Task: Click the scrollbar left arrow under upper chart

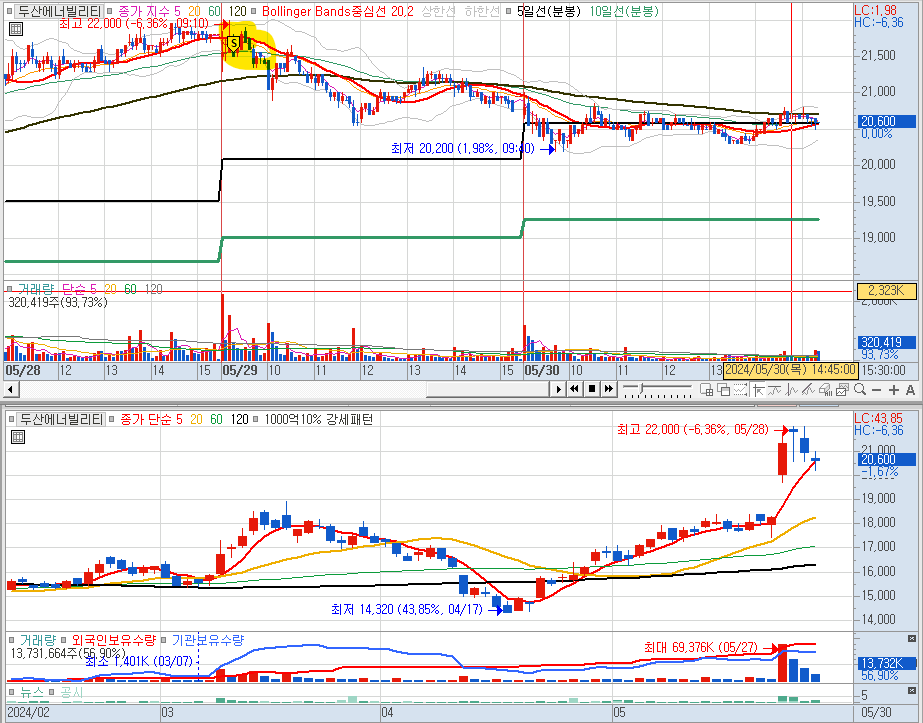Action: click(x=11, y=389)
